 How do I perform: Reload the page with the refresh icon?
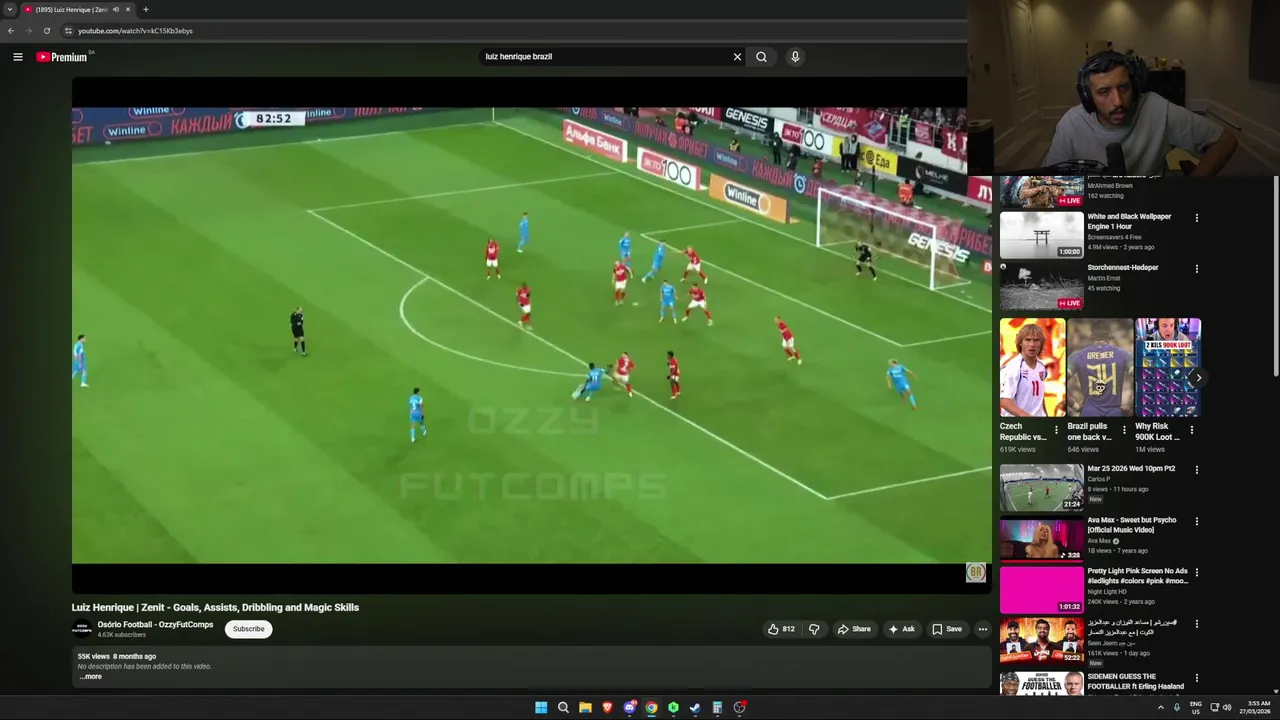(46, 31)
